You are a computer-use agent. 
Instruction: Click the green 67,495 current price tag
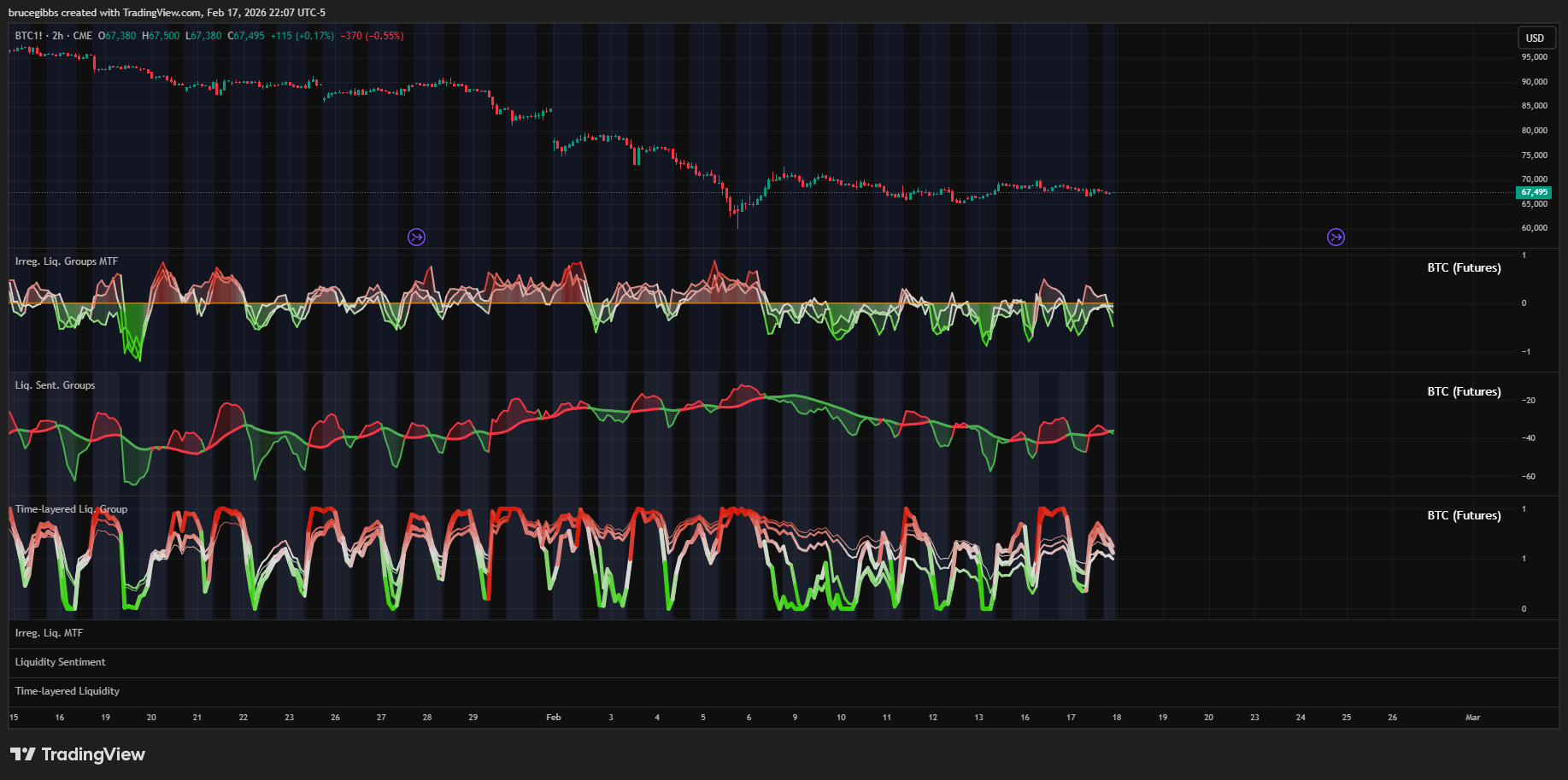coord(1534,192)
